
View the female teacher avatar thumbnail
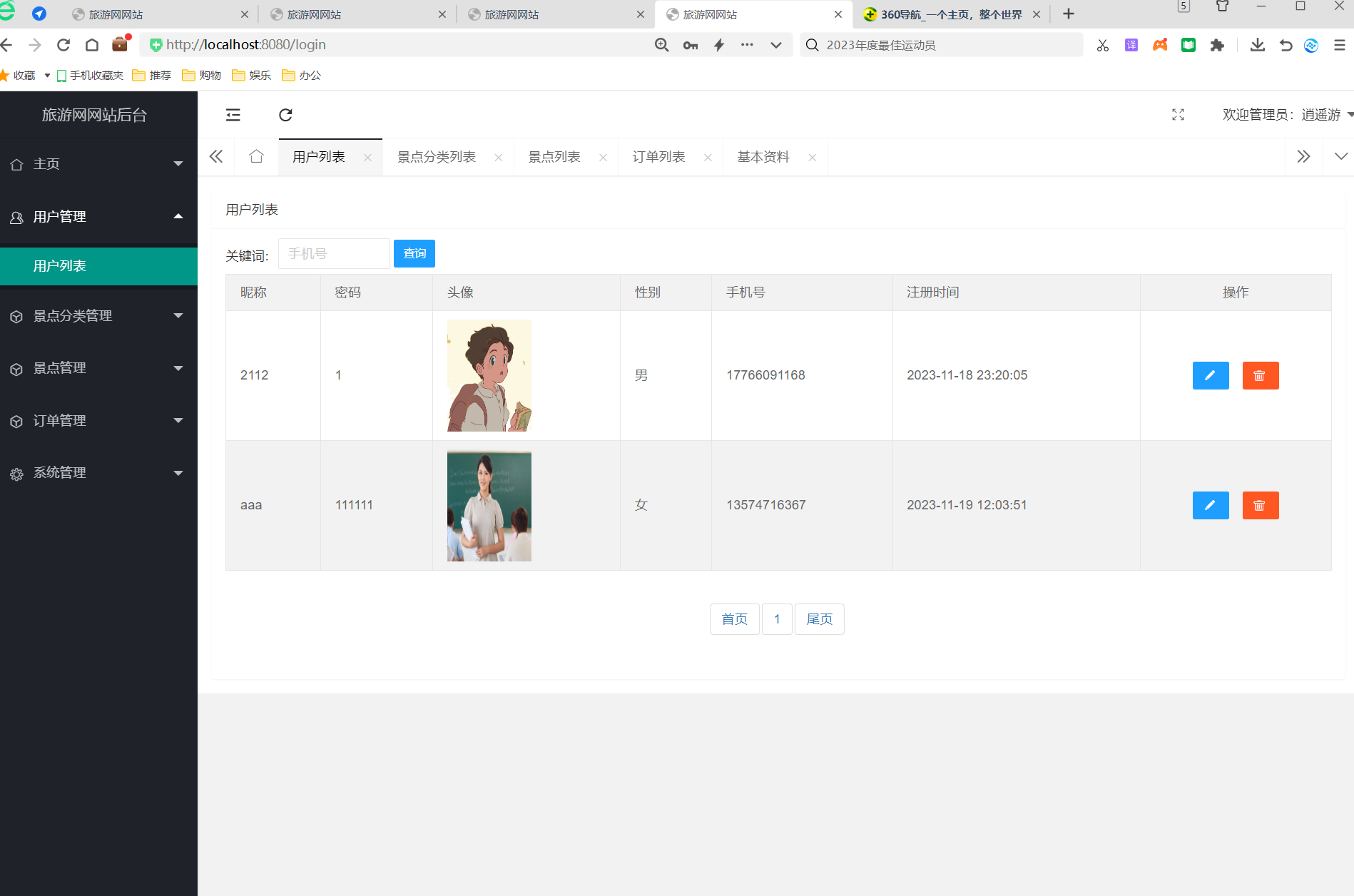tap(488, 505)
